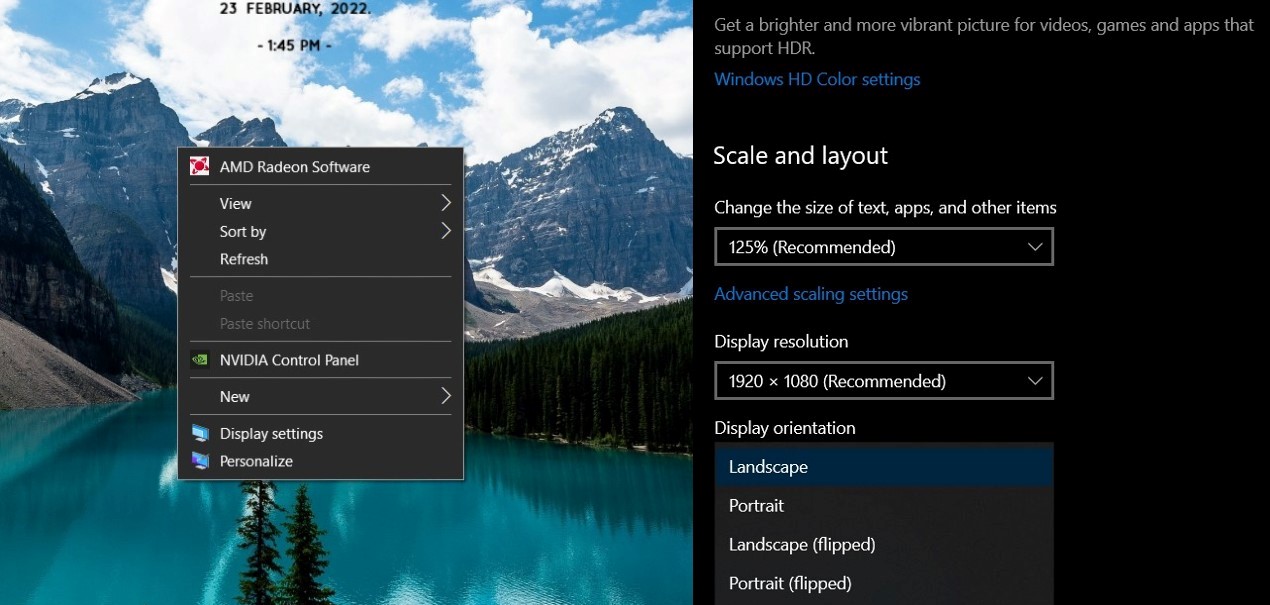Choose Personalize from the context menu
1270x605 pixels.
click(x=255, y=461)
